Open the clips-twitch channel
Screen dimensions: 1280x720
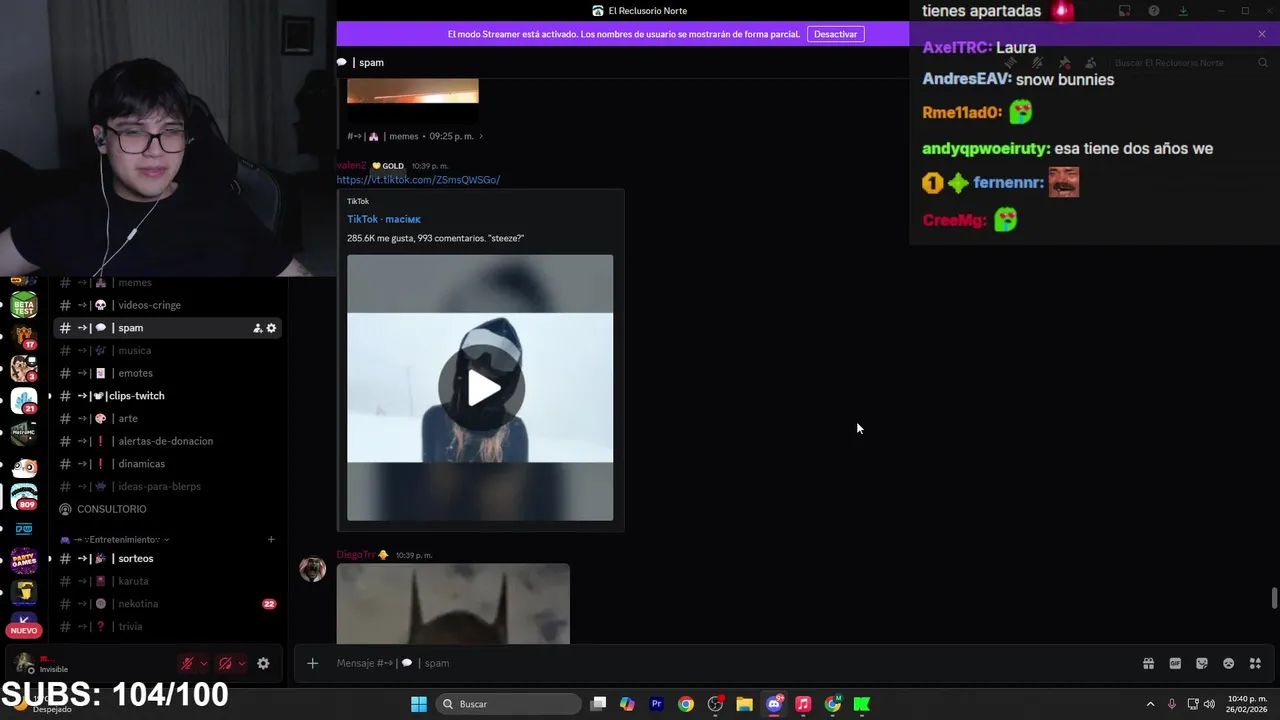tap(167, 396)
